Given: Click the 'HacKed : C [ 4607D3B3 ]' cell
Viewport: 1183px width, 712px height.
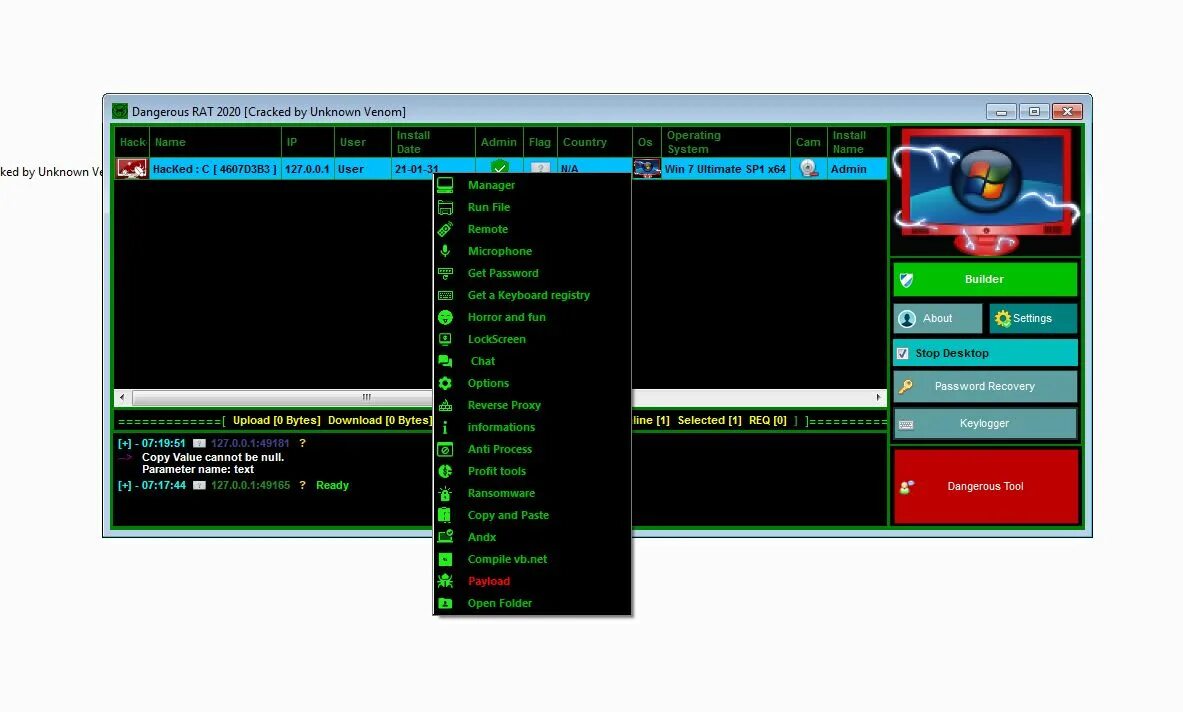Looking at the screenshot, I should tap(215, 169).
